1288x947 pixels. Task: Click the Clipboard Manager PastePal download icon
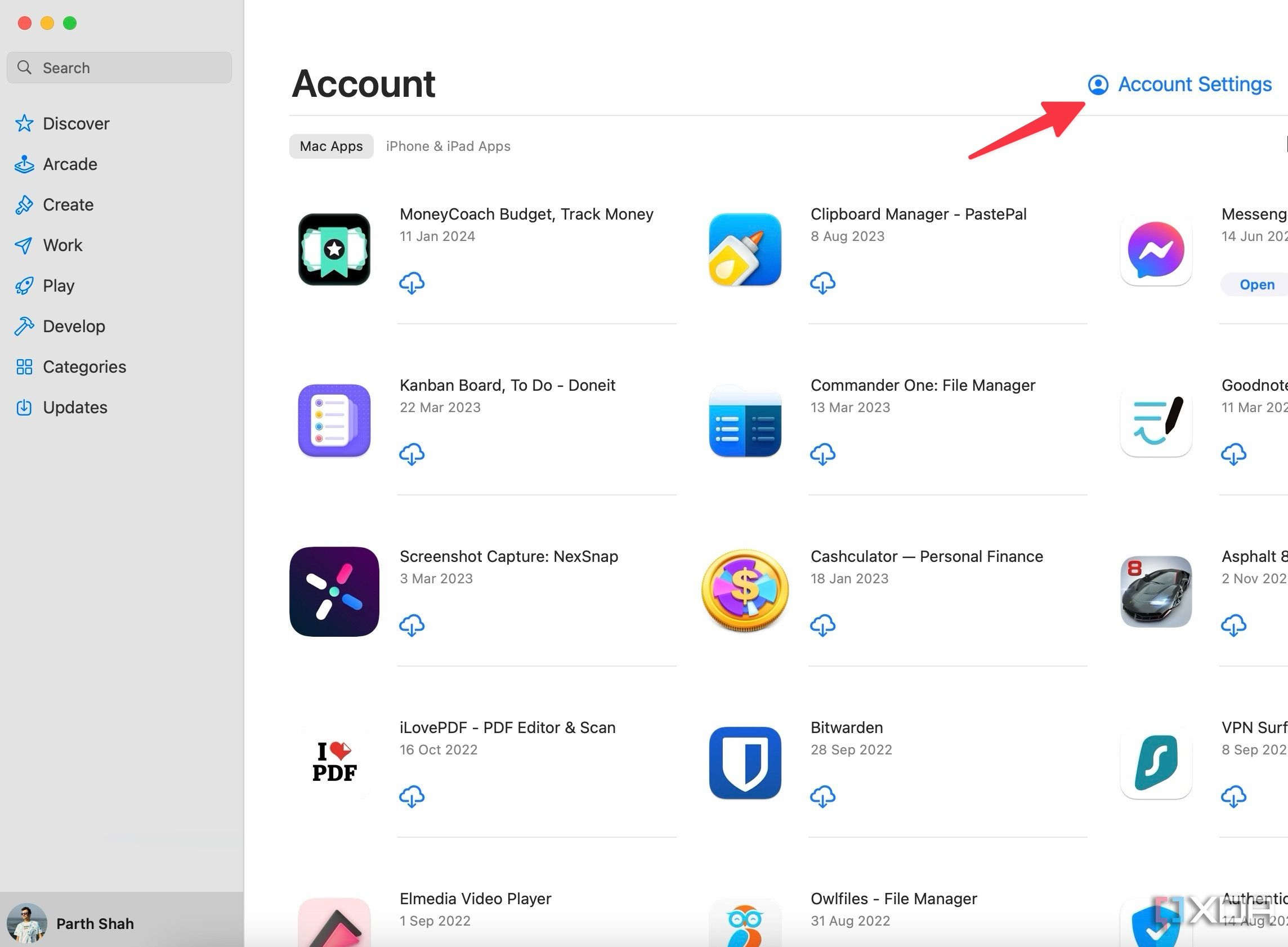point(822,283)
